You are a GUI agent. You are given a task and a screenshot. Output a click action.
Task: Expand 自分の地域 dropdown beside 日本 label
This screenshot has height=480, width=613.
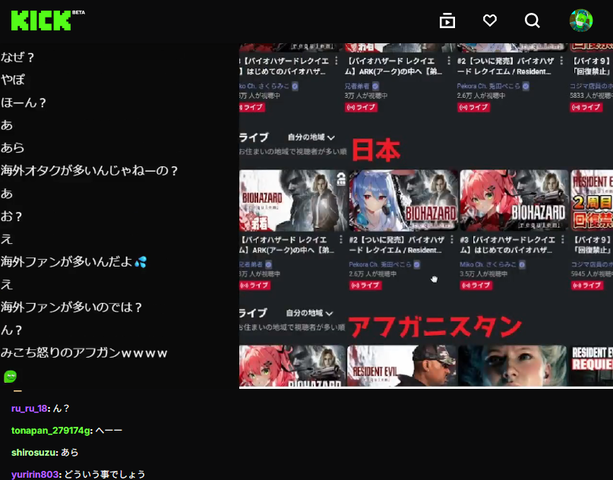(311, 137)
